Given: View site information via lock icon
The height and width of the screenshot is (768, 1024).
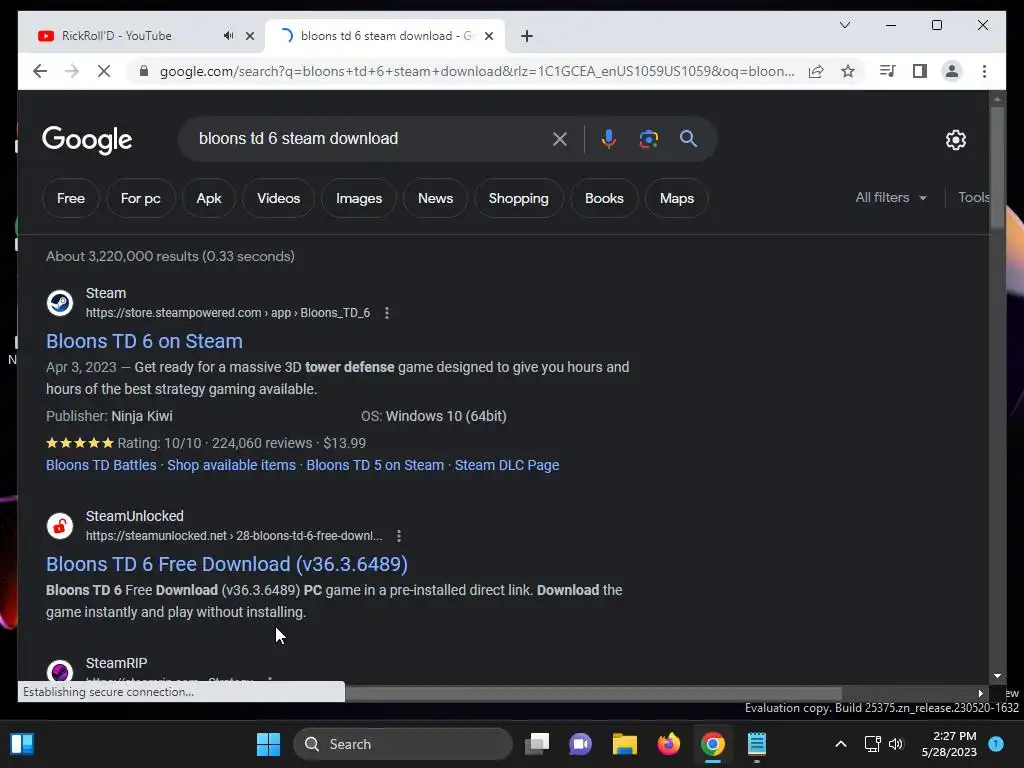Looking at the screenshot, I should pos(144,71).
